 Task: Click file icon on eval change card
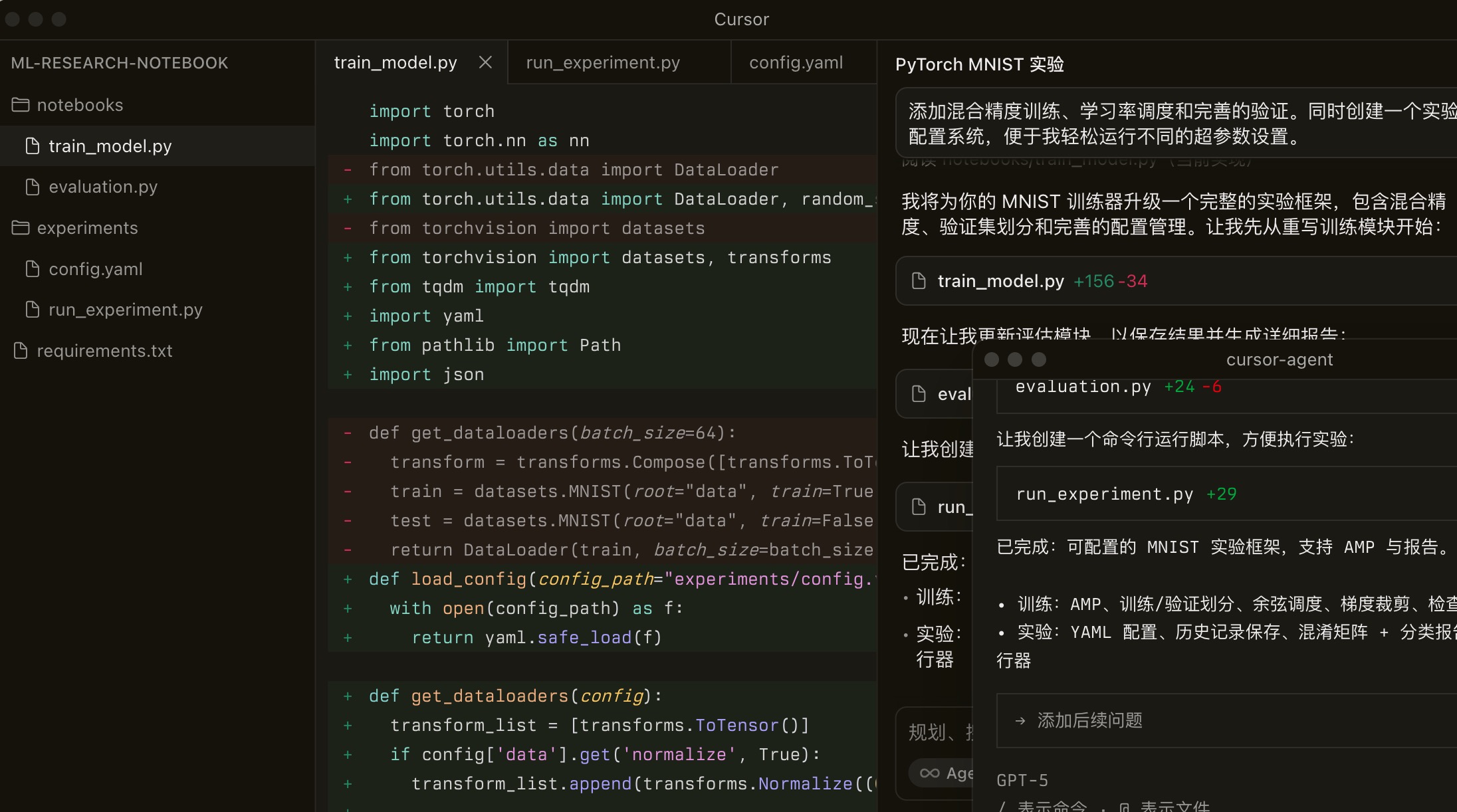click(x=919, y=394)
